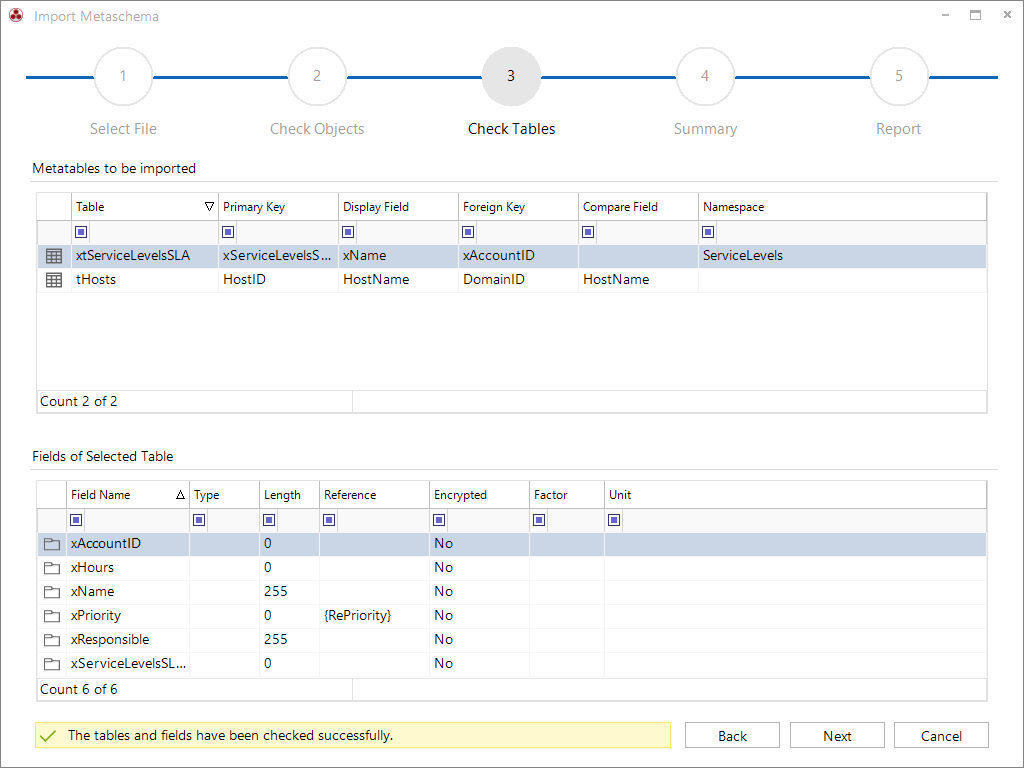This screenshot has height=768, width=1024.
Task: Sort by the Table column header
Action: [144, 207]
